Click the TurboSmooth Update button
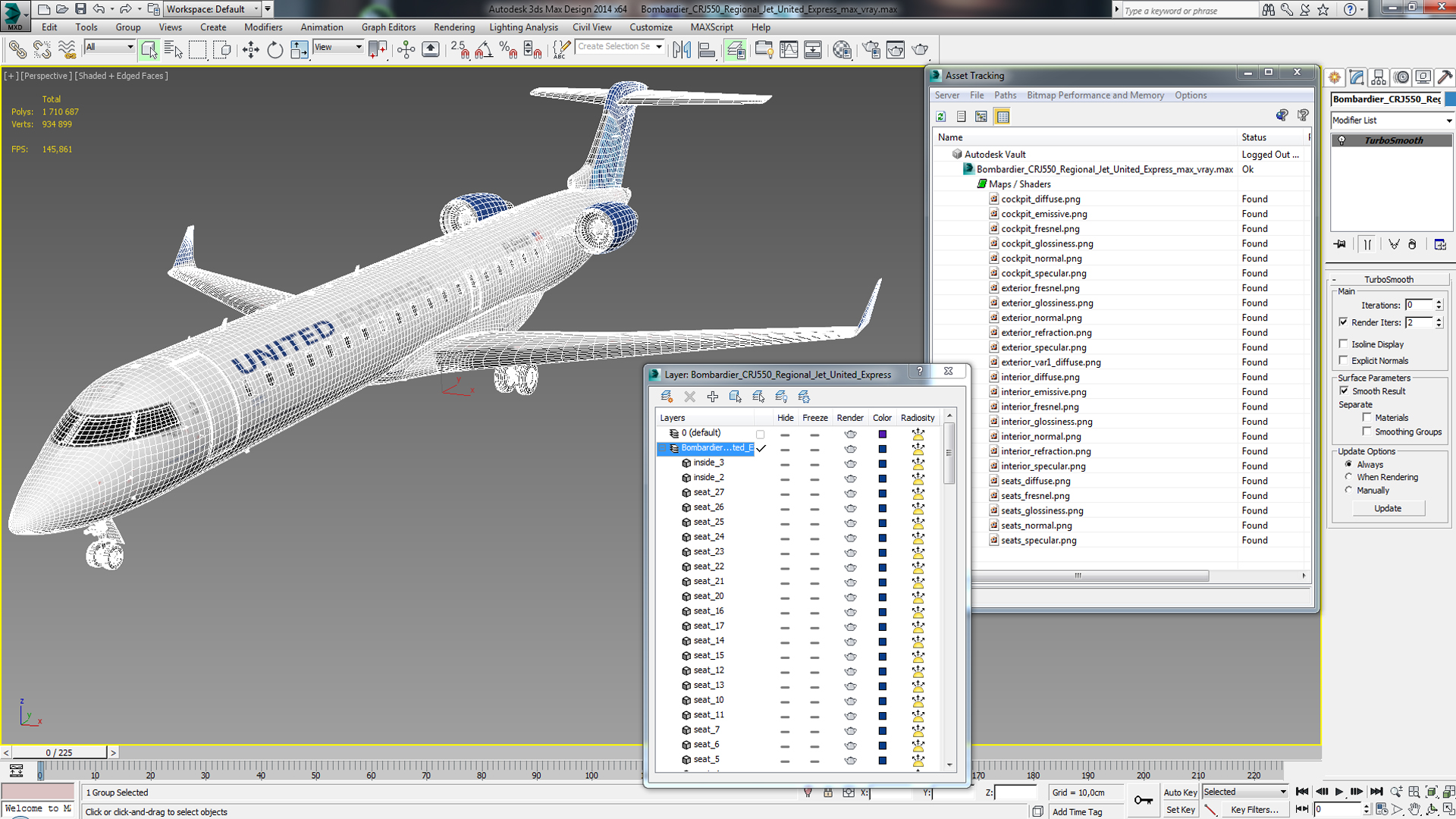Screen dimensions: 1456x819 pyautogui.click(x=1388, y=509)
